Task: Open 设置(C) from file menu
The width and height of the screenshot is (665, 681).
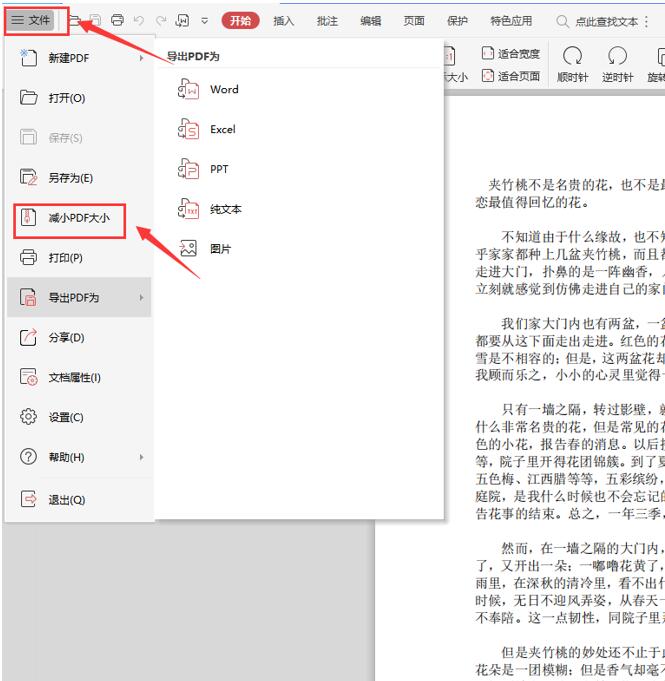Action: click(x=79, y=417)
